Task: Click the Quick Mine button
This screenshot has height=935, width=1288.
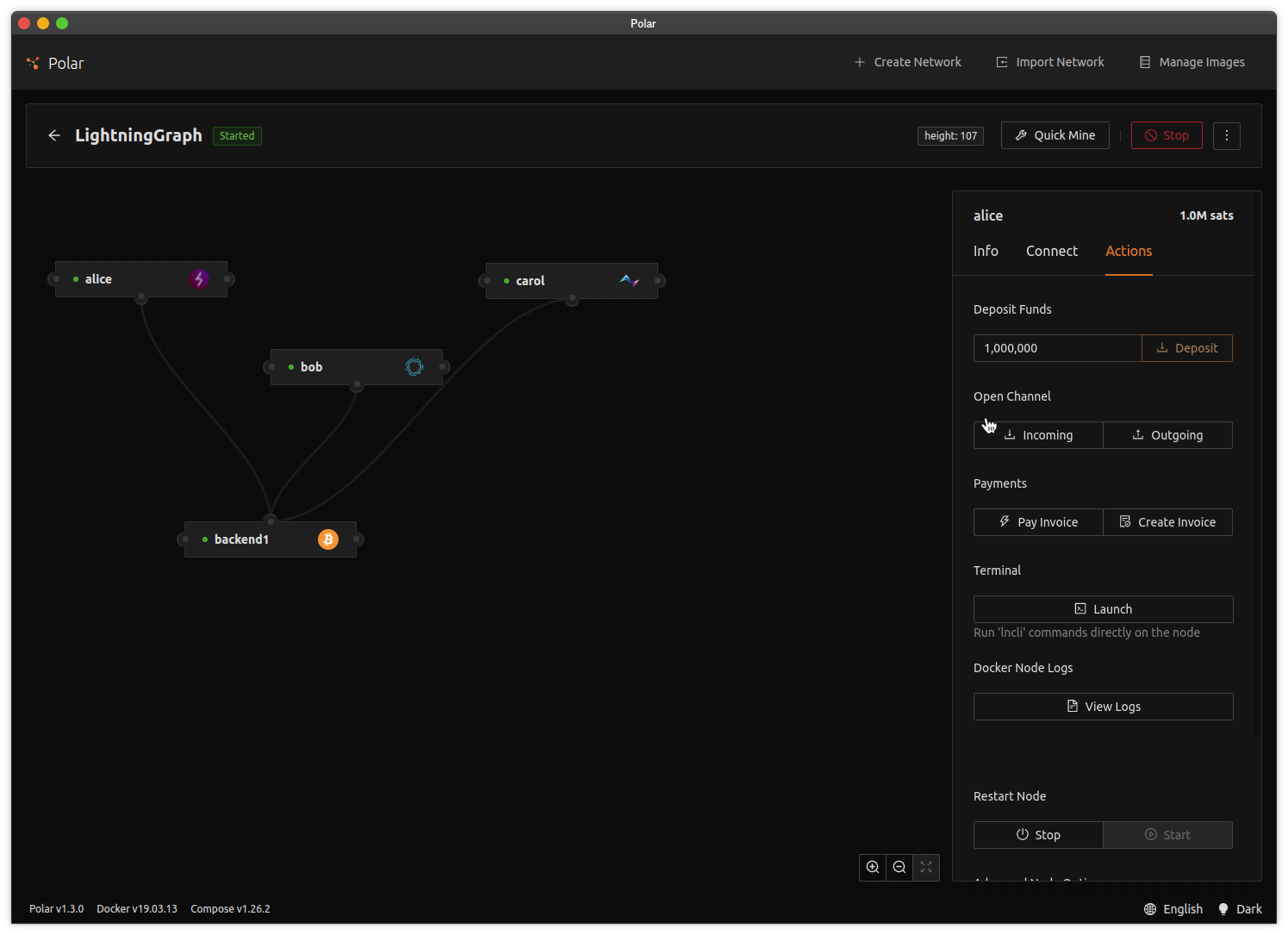Action: click(1055, 135)
